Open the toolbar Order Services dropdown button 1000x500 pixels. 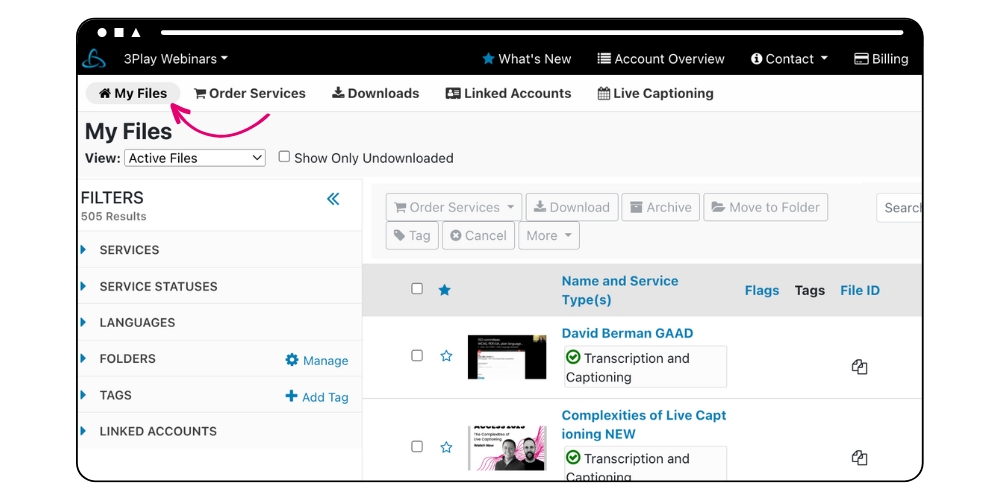pyautogui.click(x=454, y=207)
